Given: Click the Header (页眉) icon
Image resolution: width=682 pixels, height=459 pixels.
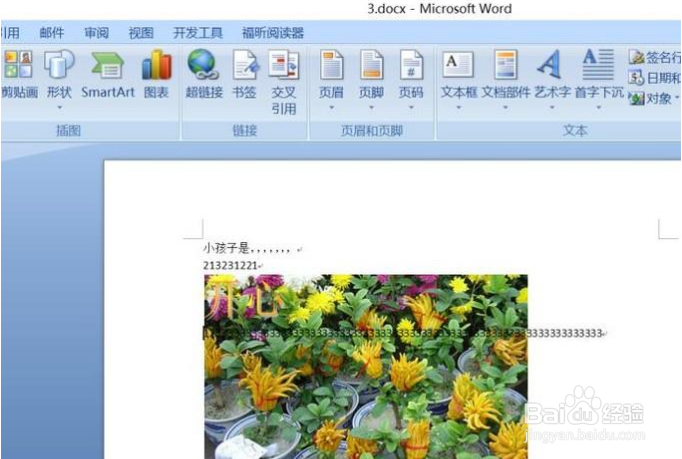Looking at the screenshot, I should (331, 65).
